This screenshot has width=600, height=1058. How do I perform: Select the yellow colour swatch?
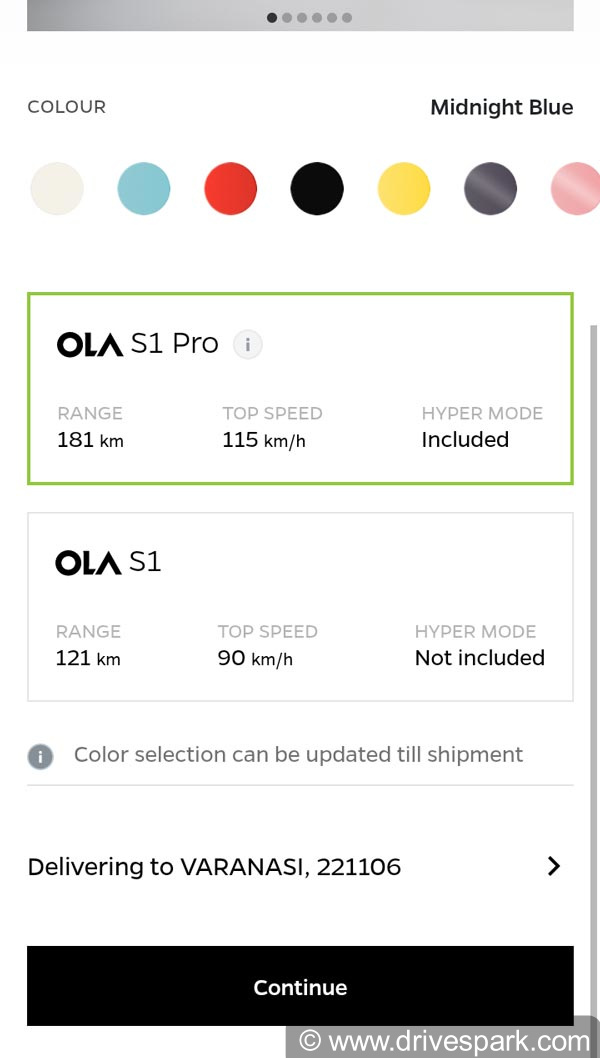[x=403, y=188]
